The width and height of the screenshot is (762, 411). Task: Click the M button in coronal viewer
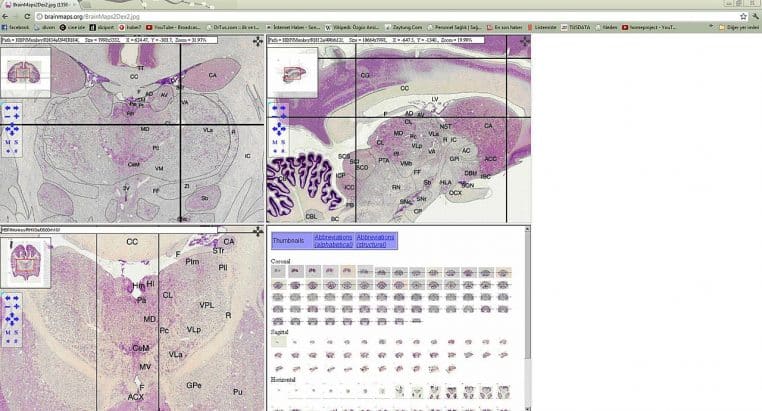click(8, 142)
